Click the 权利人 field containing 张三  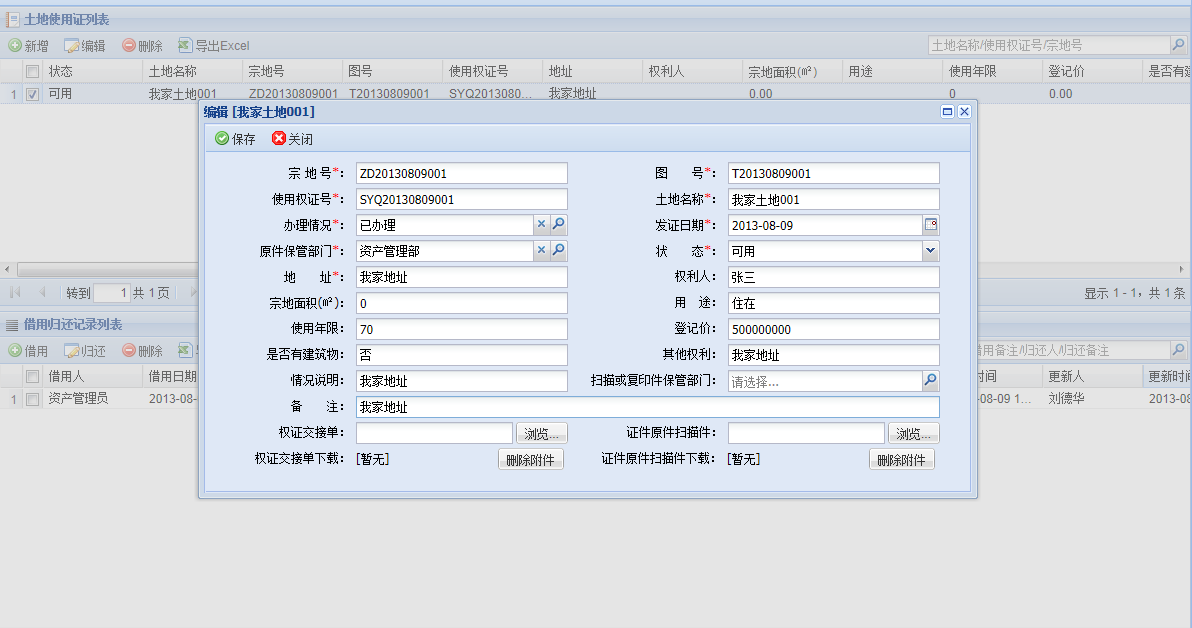point(833,277)
